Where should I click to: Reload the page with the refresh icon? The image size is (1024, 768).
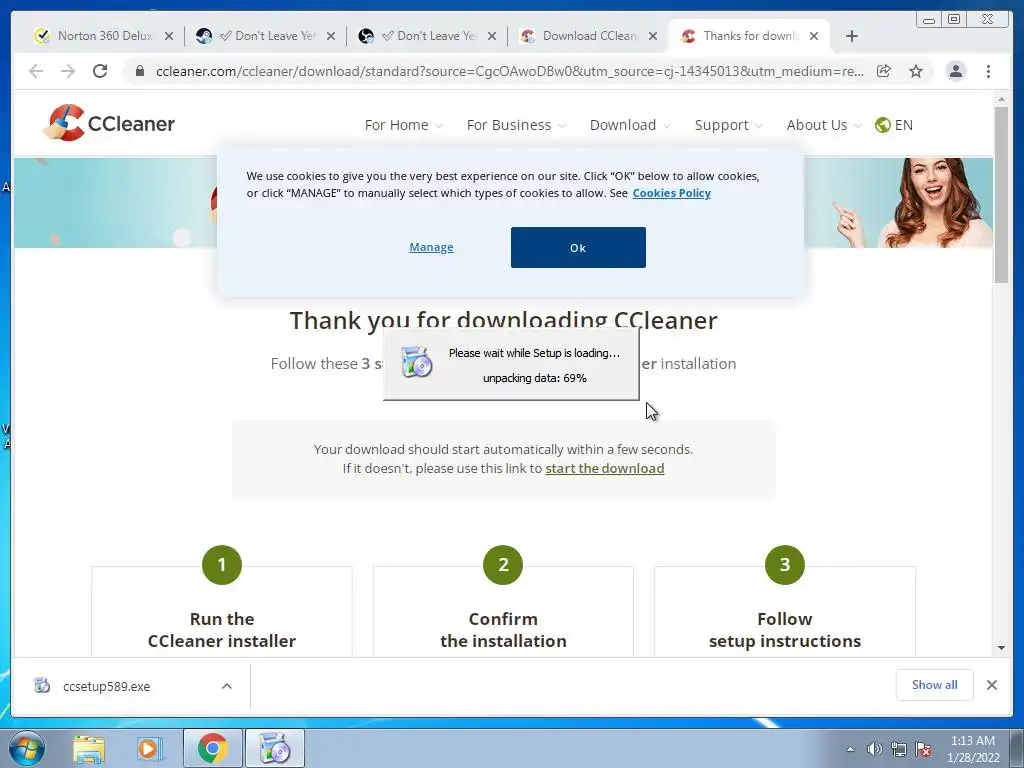(99, 71)
